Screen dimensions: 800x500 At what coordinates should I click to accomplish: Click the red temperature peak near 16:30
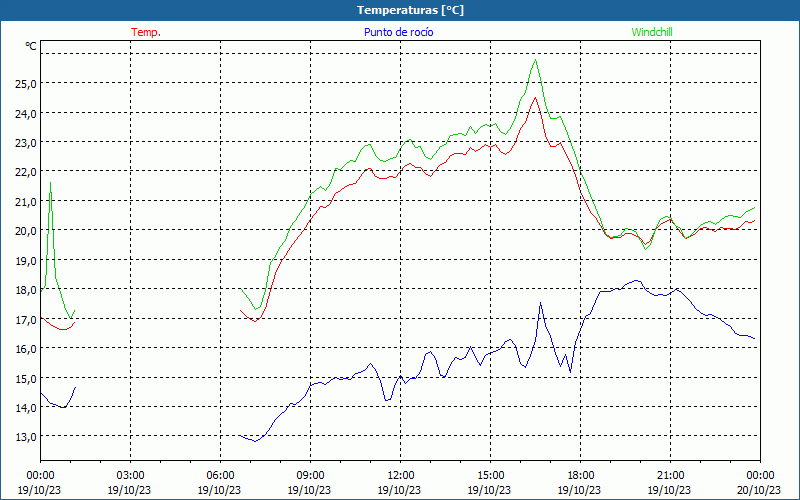pyautogui.click(x=535, y=98)
